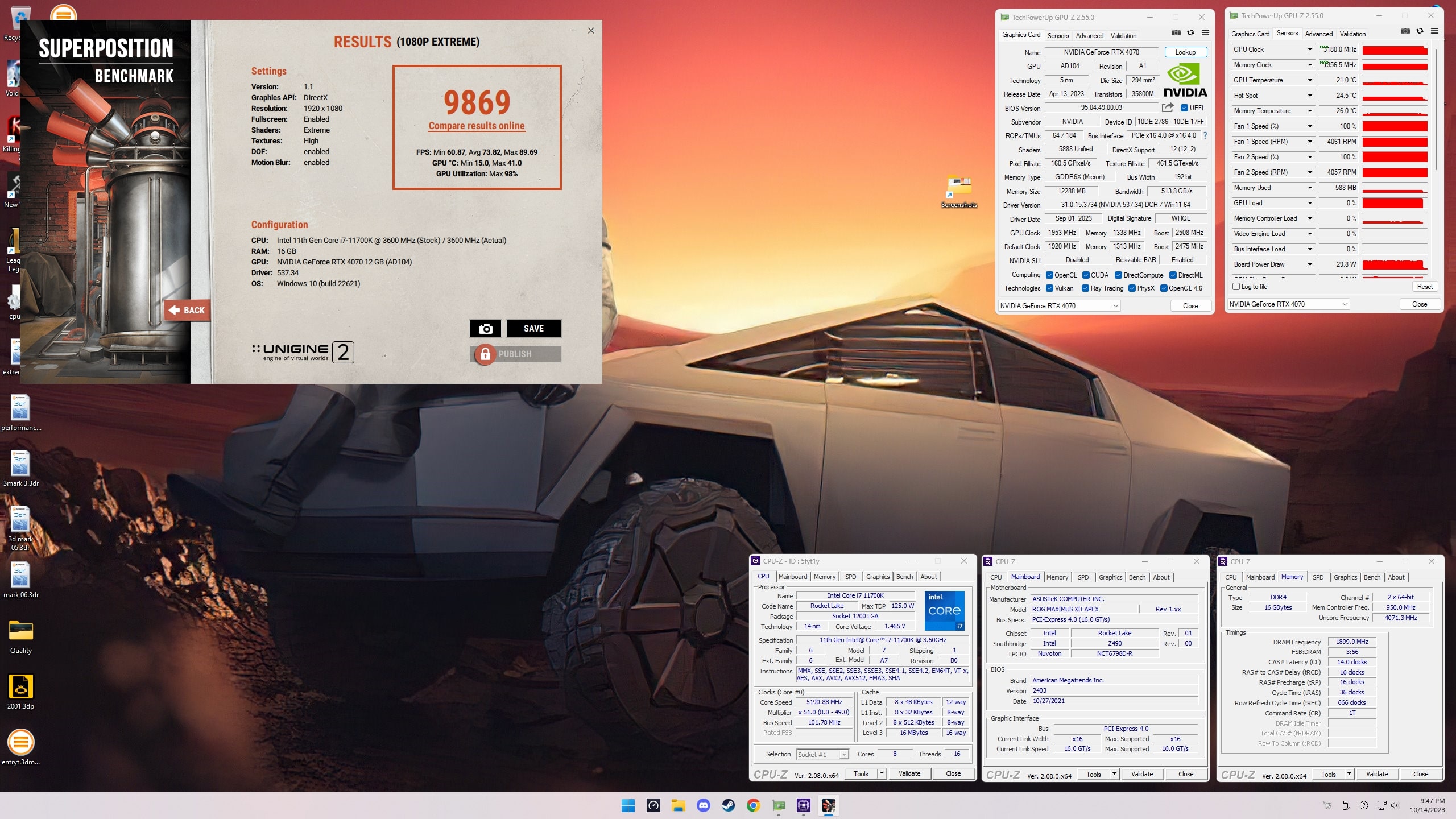Screen dimensions: 1456x819
Task: Click Validate in CPU-Z Memory window
Action: (x=1377, y=774)
